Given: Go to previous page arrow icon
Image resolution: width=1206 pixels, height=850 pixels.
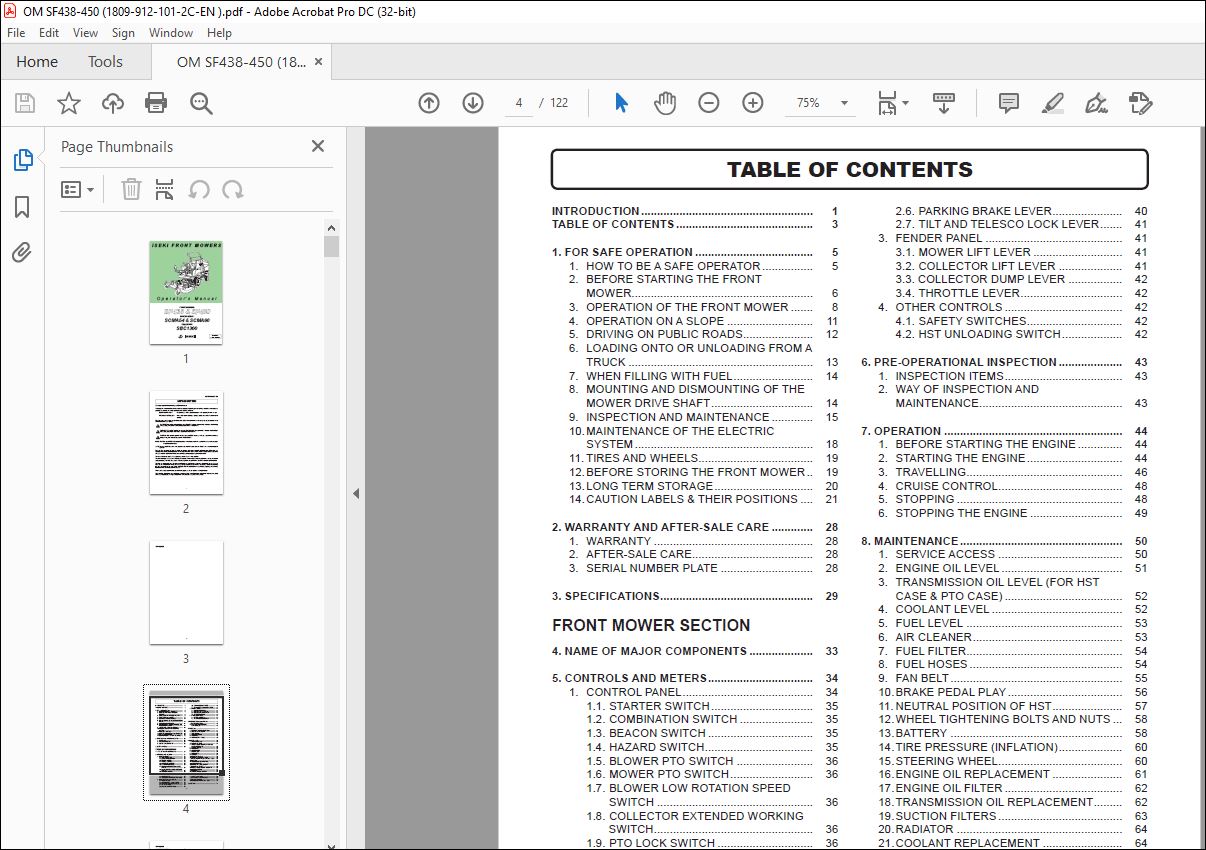Looking at the screenshot, I should 429,103.
